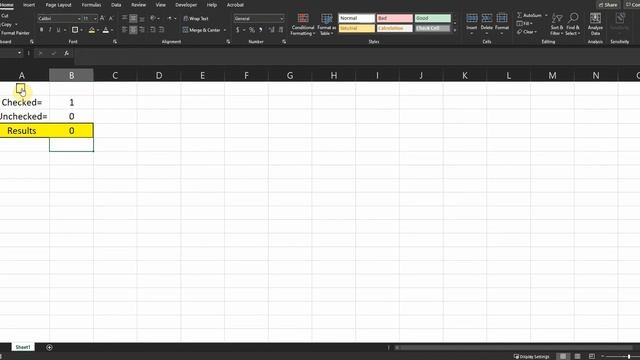The image size is (640, 360).
Task: Open the Name Box dropdown
Action: (19, 53)
